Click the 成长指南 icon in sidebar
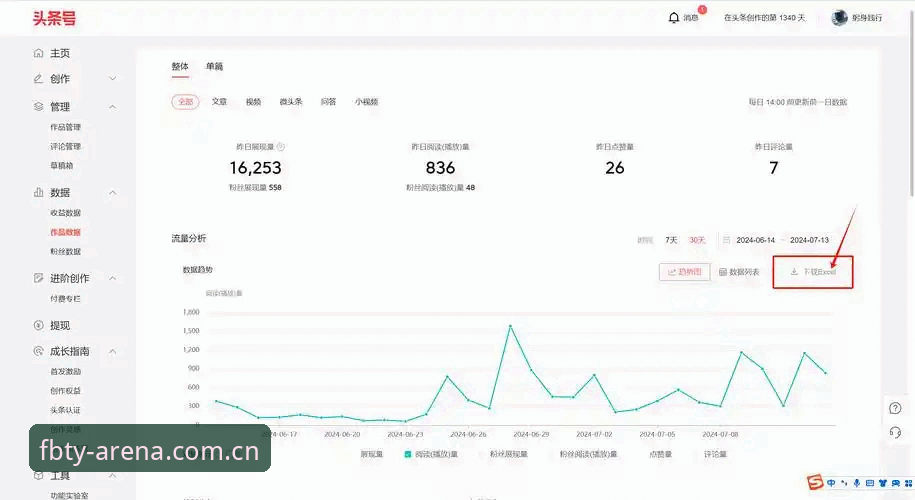This screenshot has width=915, height=500. 39,351
